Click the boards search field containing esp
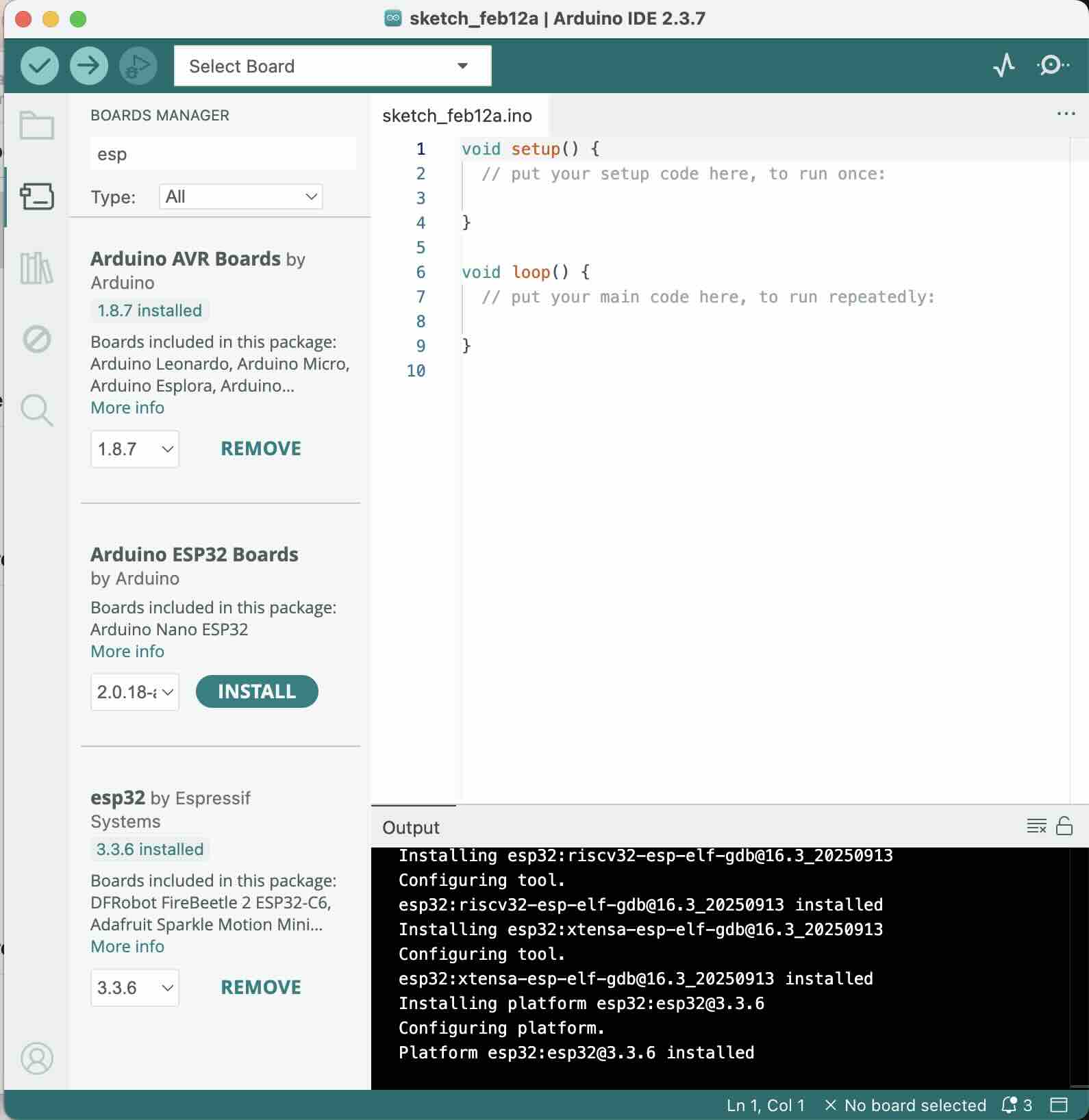The width and height of the screenshot is (1089, 1120). 223,154
